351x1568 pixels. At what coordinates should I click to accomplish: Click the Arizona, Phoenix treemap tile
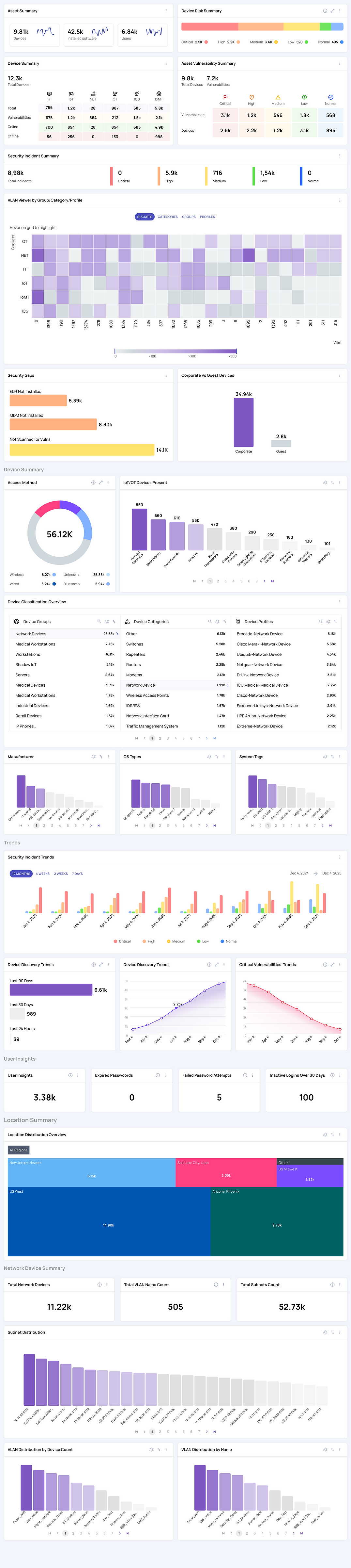[277, 1221]
